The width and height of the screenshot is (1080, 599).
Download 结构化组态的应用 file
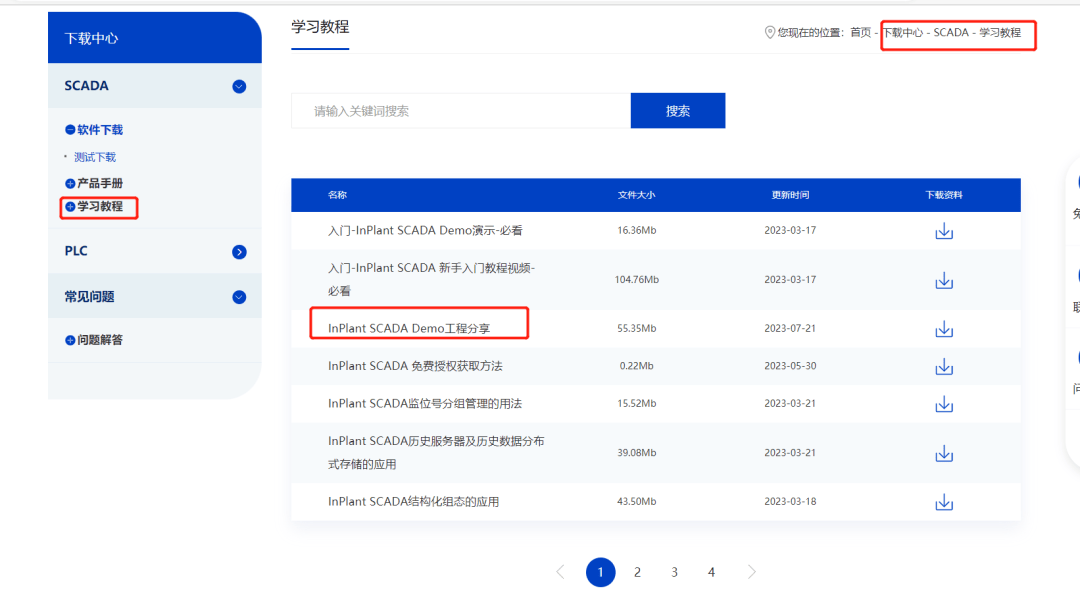[944, 502]
